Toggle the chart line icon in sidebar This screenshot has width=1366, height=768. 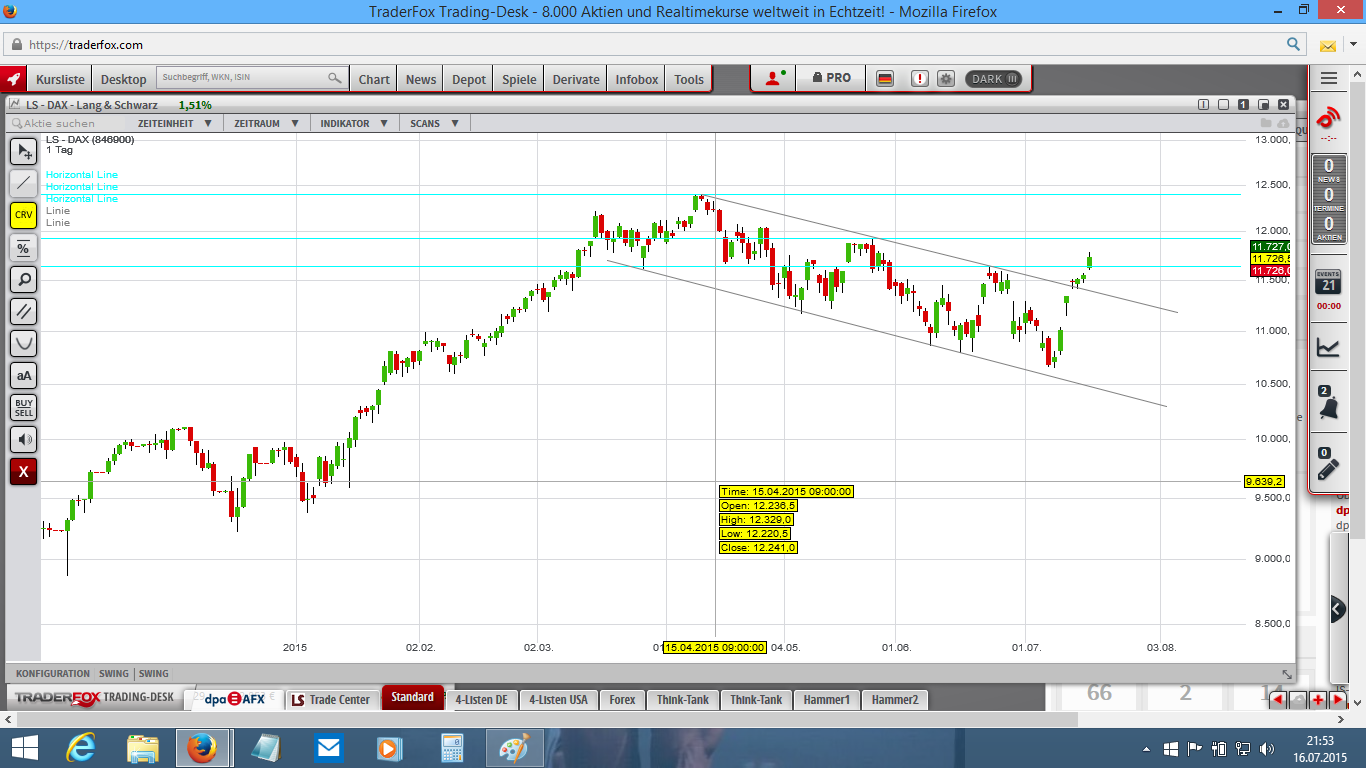point(1328,347)
